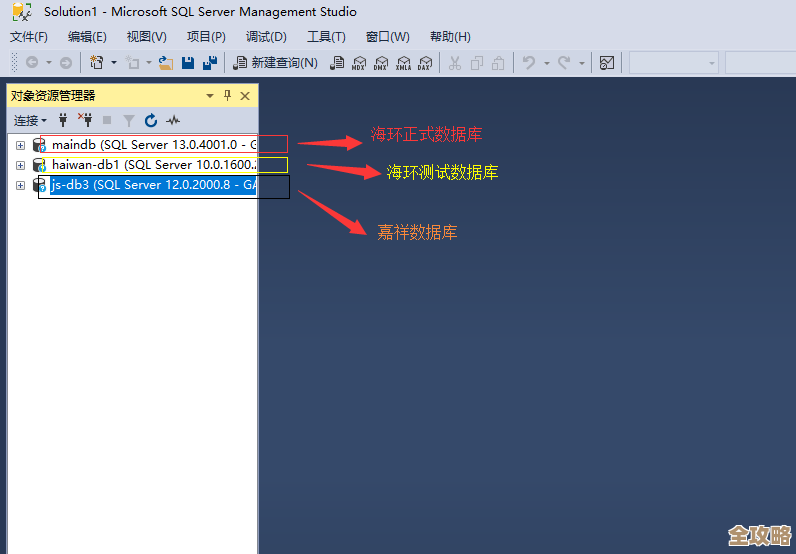
Task: Click the toolbar drag grip handle
Action: pos(14,62)
